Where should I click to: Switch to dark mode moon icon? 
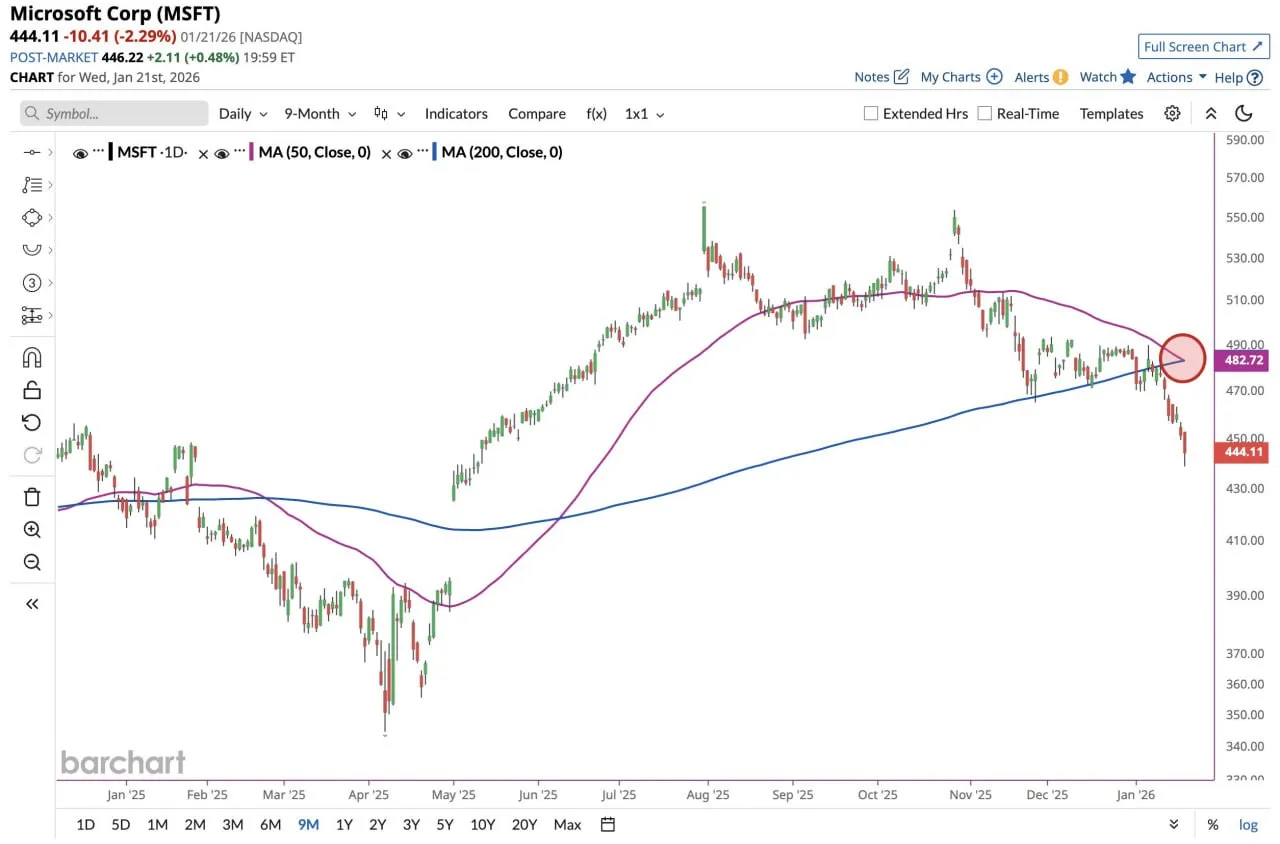1244,113
